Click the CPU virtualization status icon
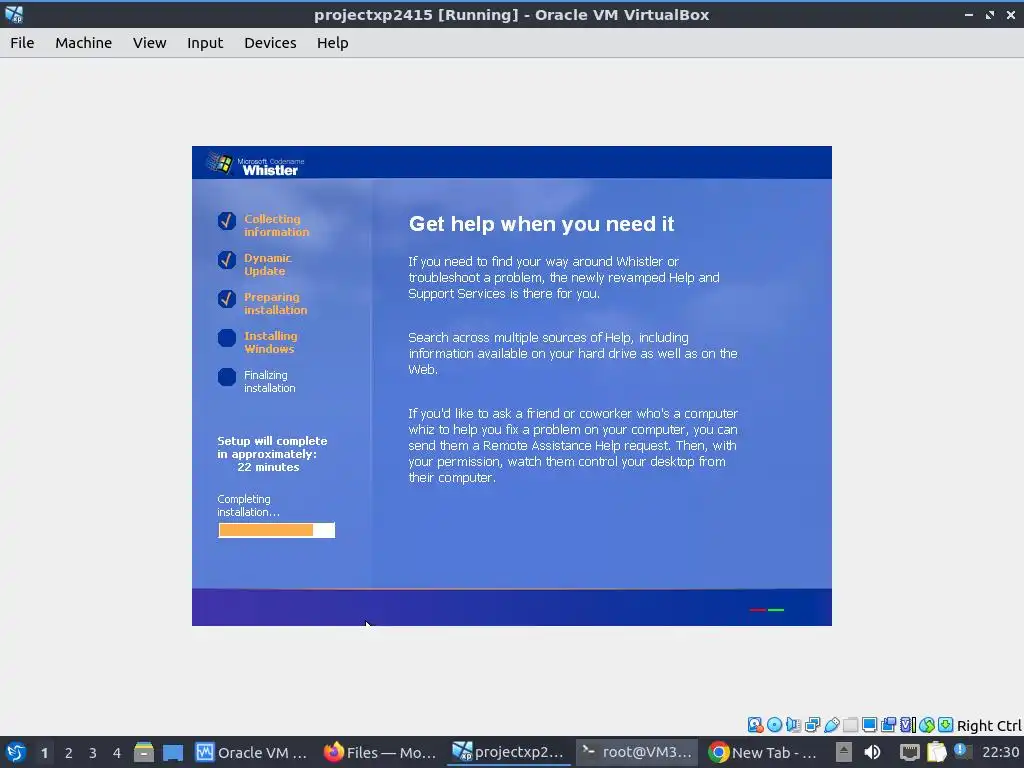Viewport: 1024px width, 768px height. (x=908, y=725)
